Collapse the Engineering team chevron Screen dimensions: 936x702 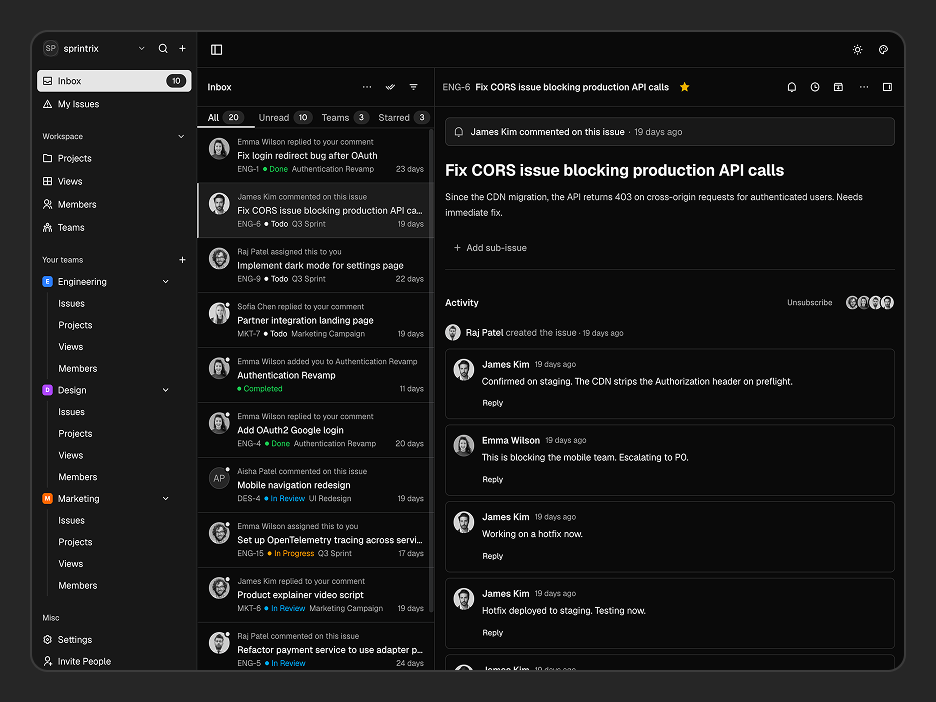click(166, 282)
